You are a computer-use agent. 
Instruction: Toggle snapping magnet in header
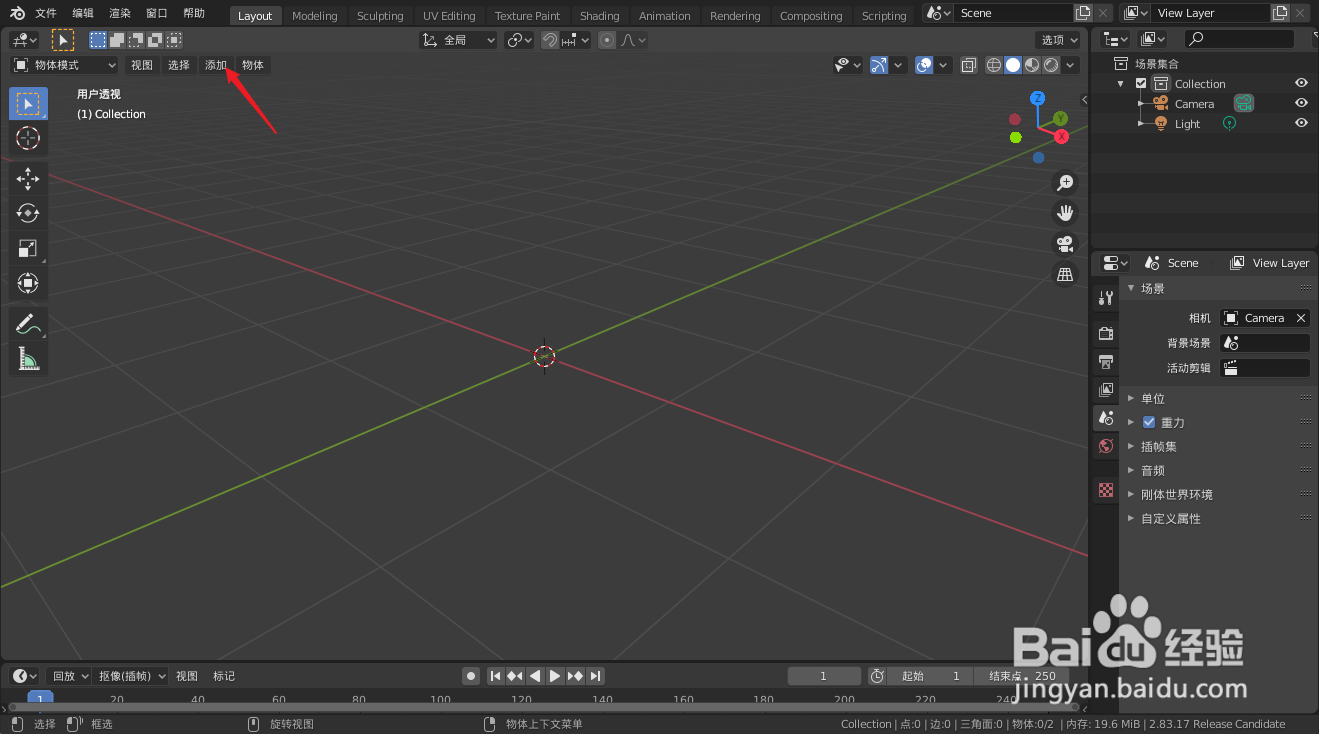coord(550,40)
